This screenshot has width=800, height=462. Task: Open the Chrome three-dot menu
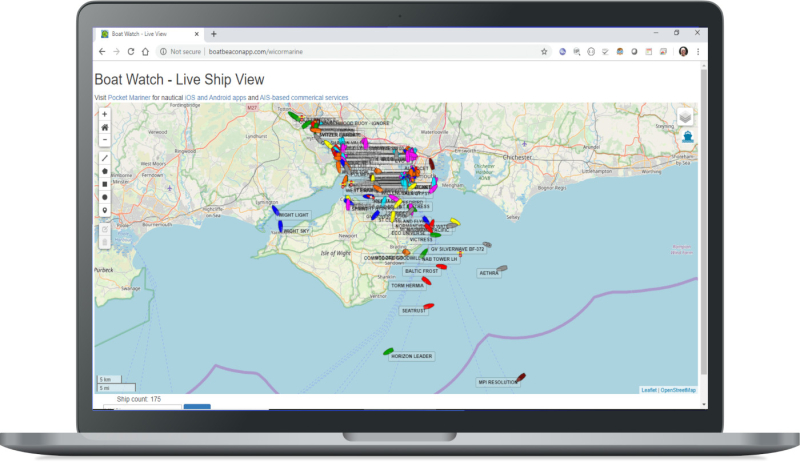coord(698,51)
